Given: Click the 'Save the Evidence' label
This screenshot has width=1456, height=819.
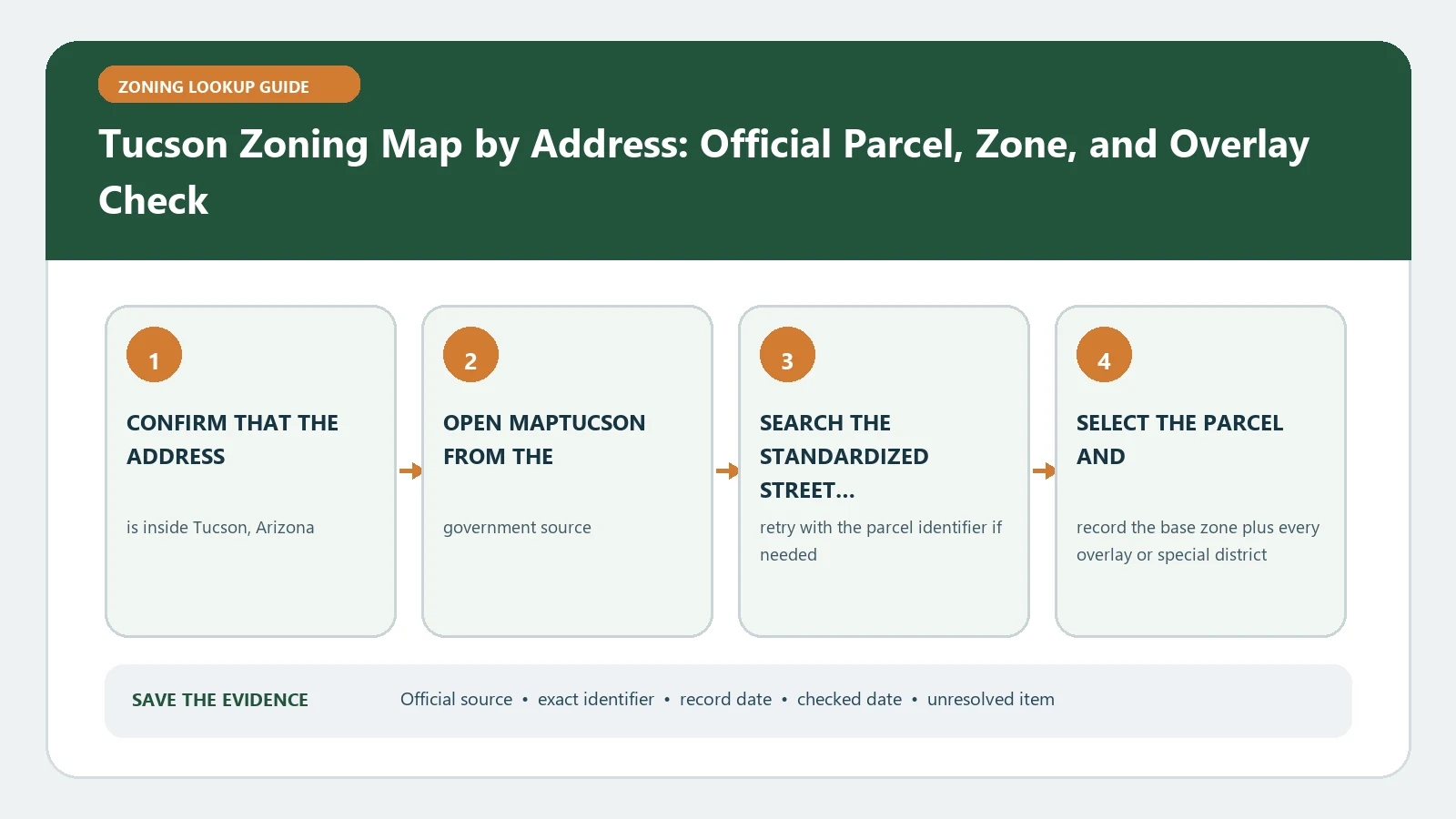Looking at the screenshot, I should click(x=220, y=700).
